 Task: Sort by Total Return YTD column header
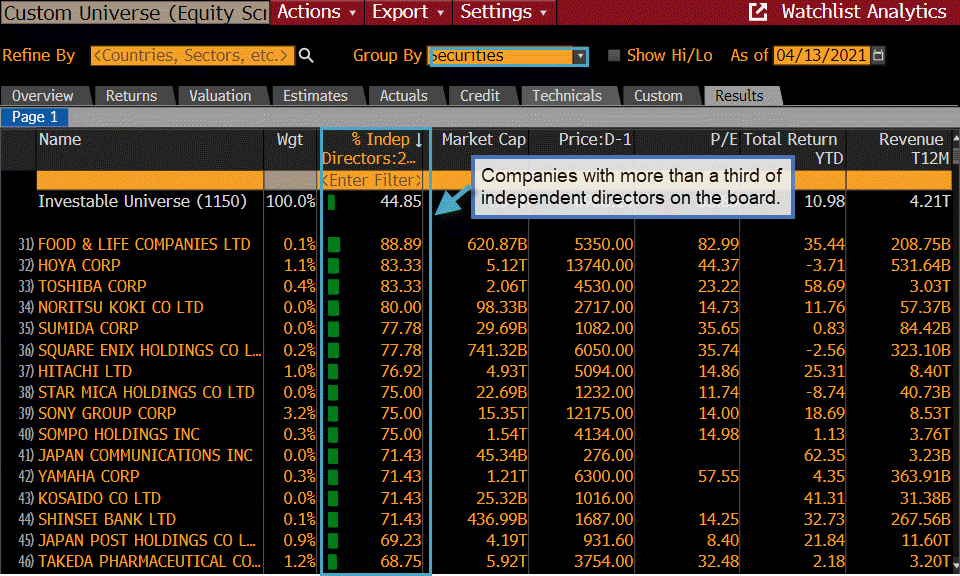793,149
